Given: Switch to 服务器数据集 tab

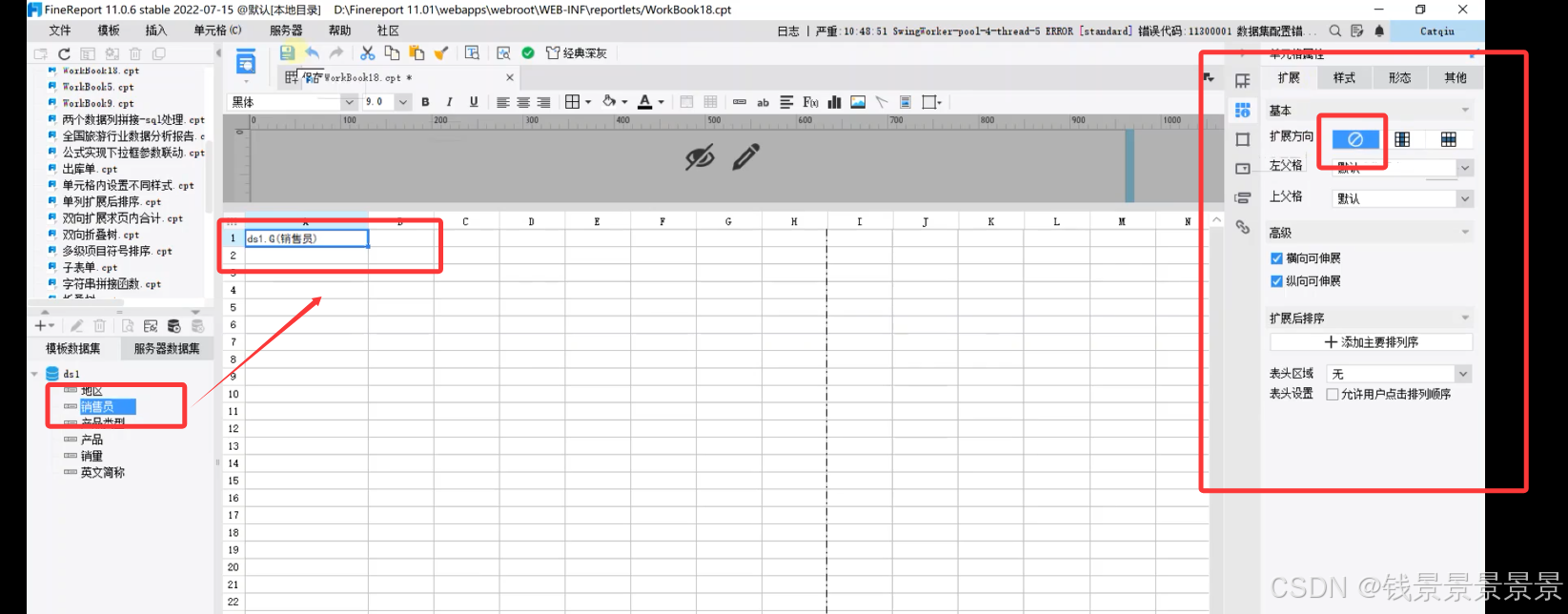Looking at the screenshot, I should (167, 349).
